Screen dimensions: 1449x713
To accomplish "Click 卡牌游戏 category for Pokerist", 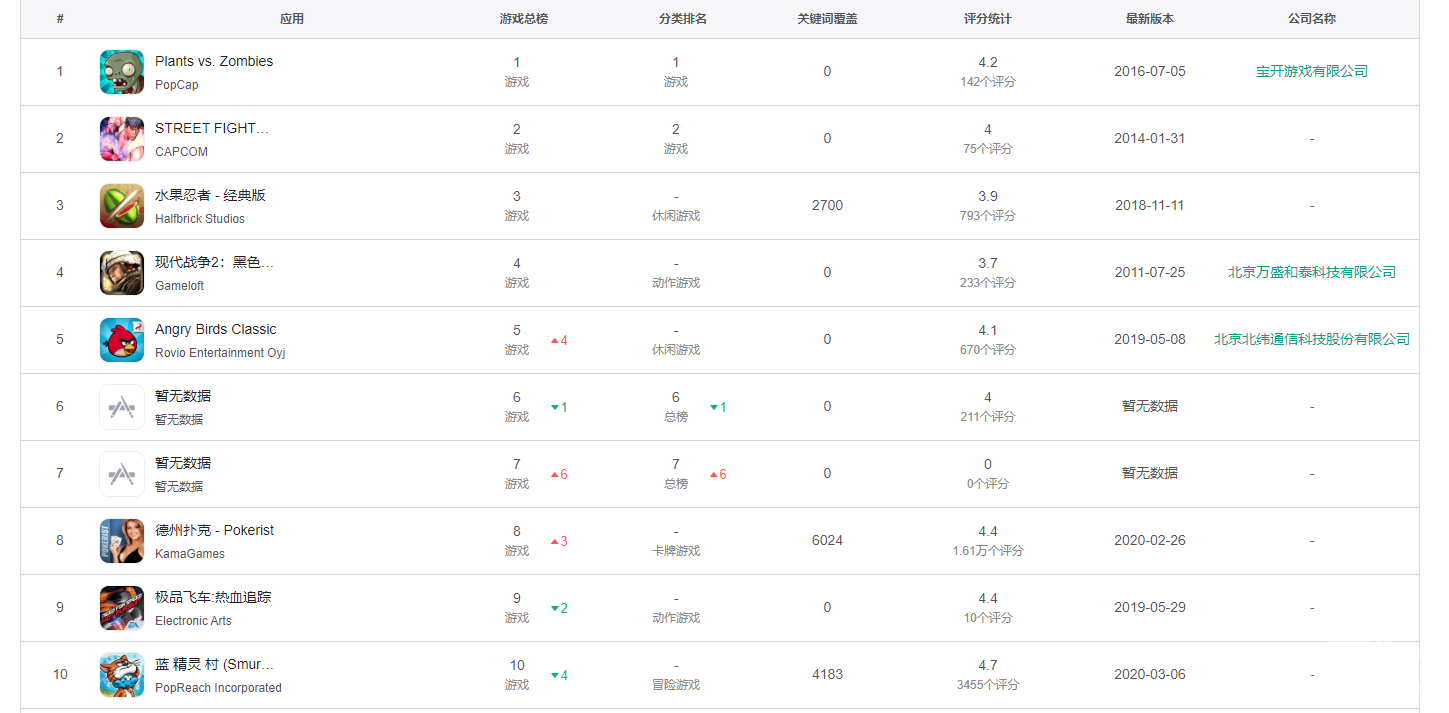I will 676,551.
